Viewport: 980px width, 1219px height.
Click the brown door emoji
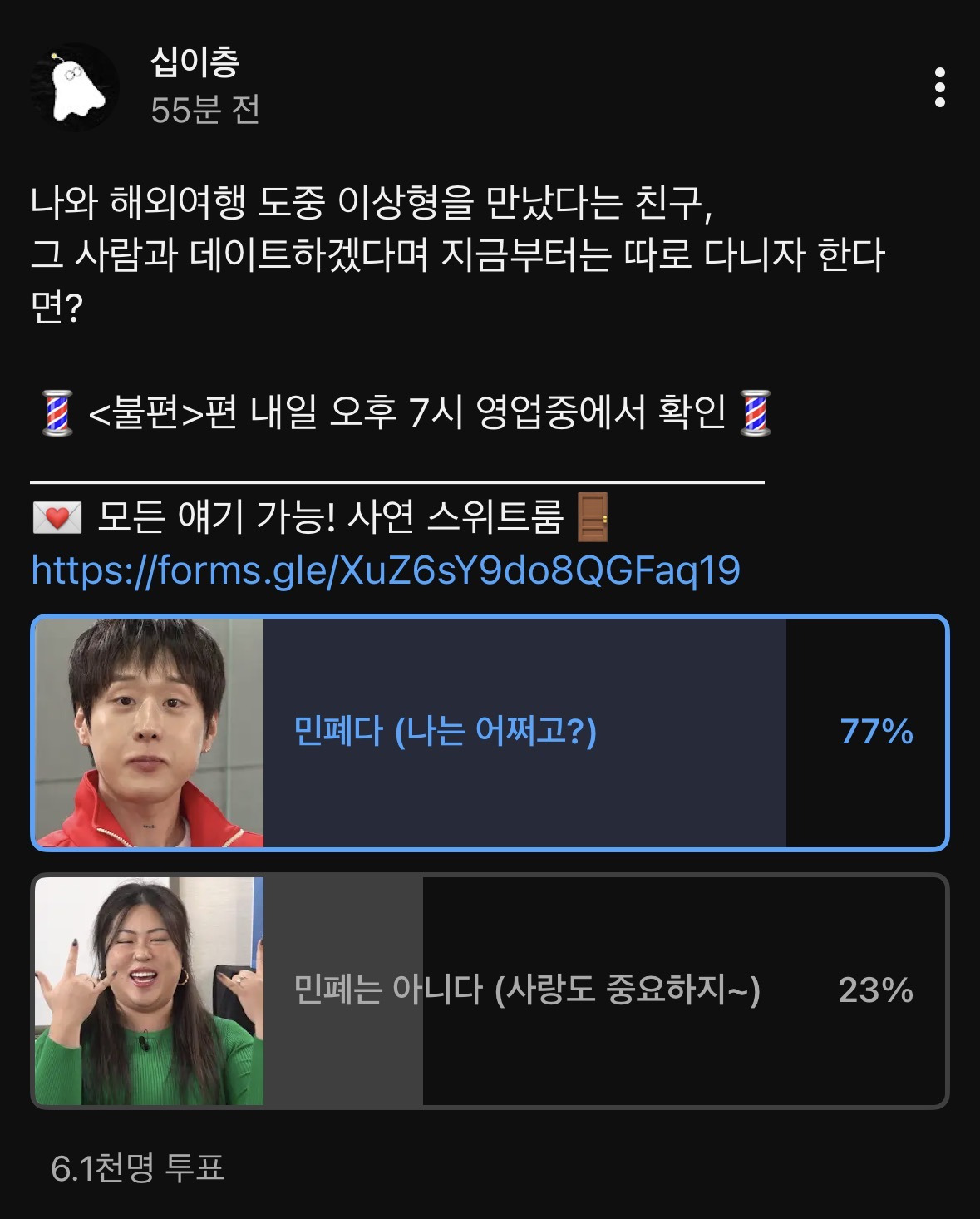coord(592,517)
